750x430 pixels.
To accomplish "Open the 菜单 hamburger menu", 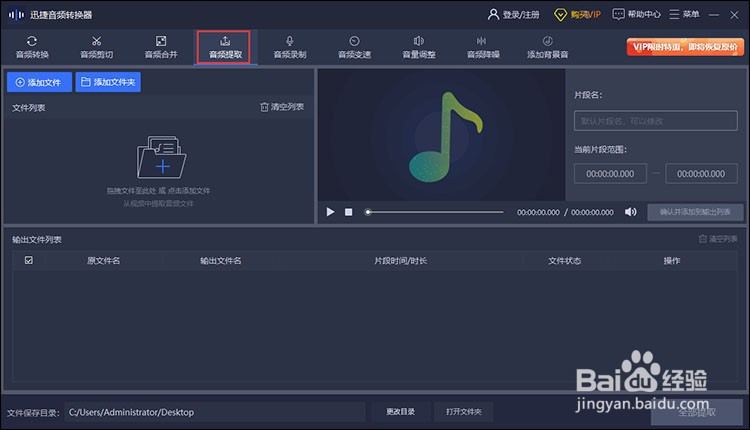I will [684, 14].
